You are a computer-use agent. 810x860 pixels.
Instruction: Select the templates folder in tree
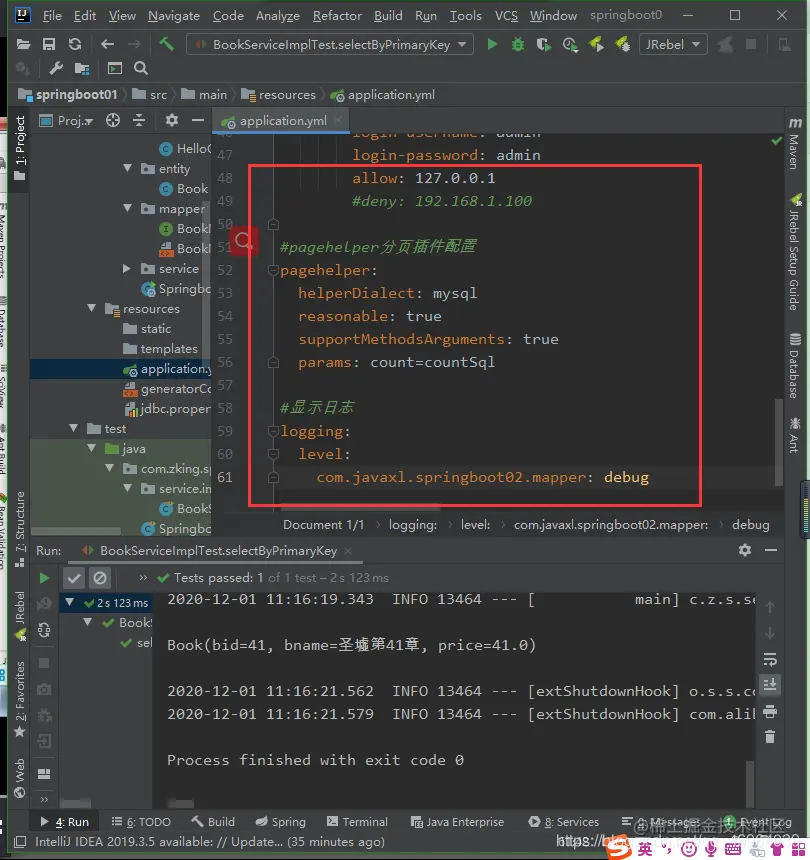point(160,348)
